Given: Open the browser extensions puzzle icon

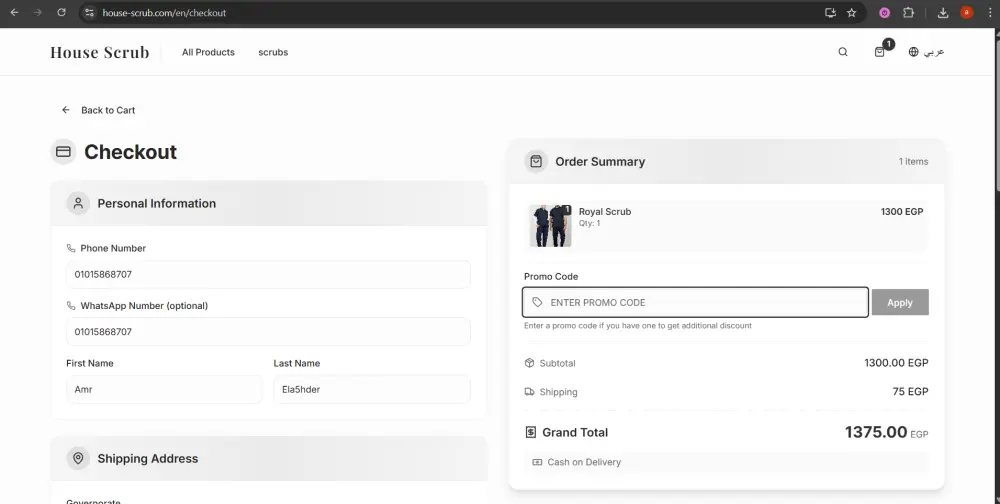Looking at the screenshot, I should coord(908,12).
